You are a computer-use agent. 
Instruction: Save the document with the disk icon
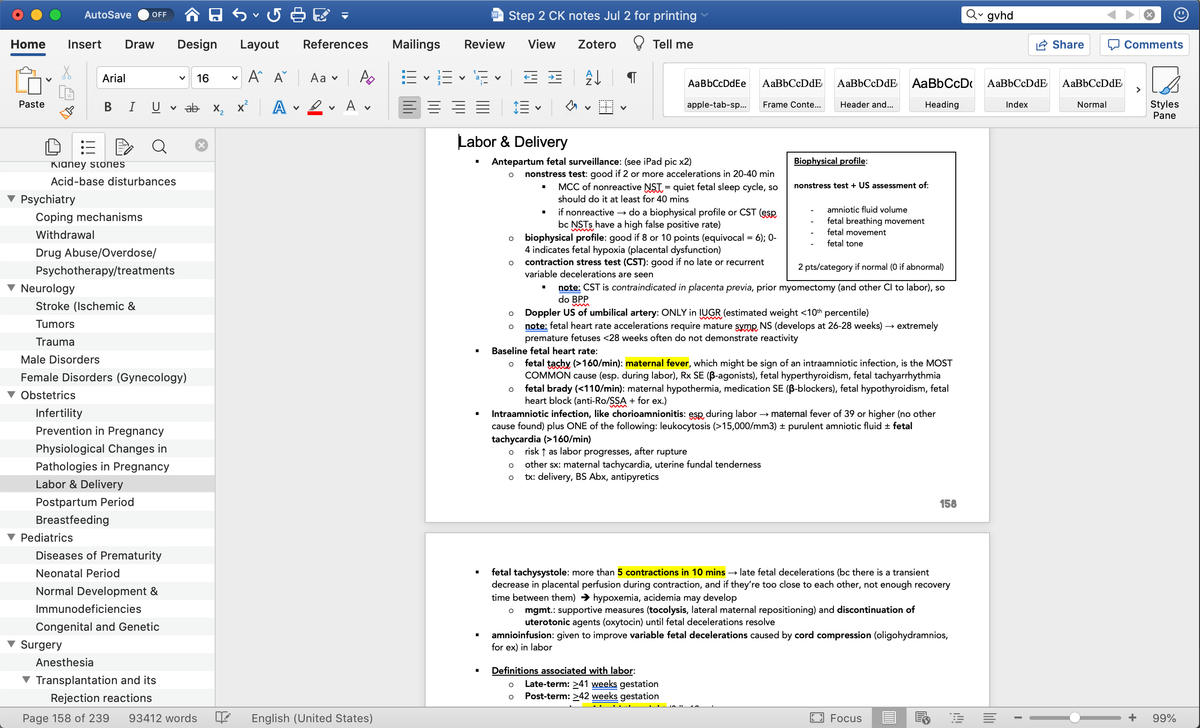click(216, 16)
